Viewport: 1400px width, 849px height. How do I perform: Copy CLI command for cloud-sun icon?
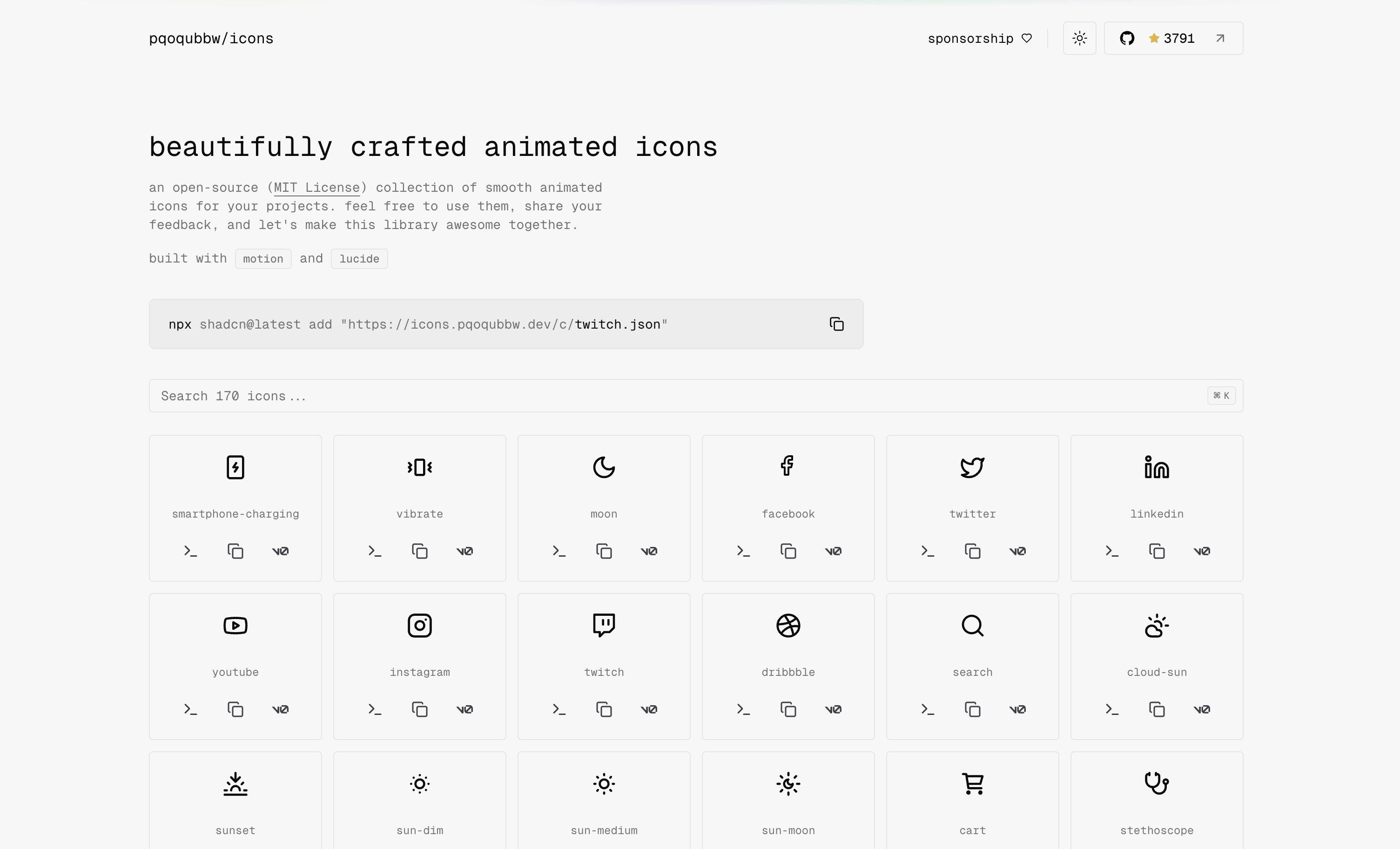1112,708
